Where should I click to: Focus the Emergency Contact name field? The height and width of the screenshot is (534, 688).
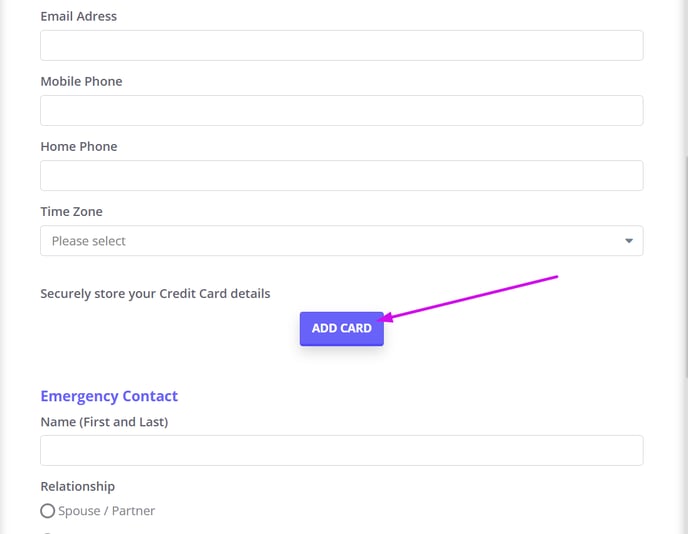[342, 450]
